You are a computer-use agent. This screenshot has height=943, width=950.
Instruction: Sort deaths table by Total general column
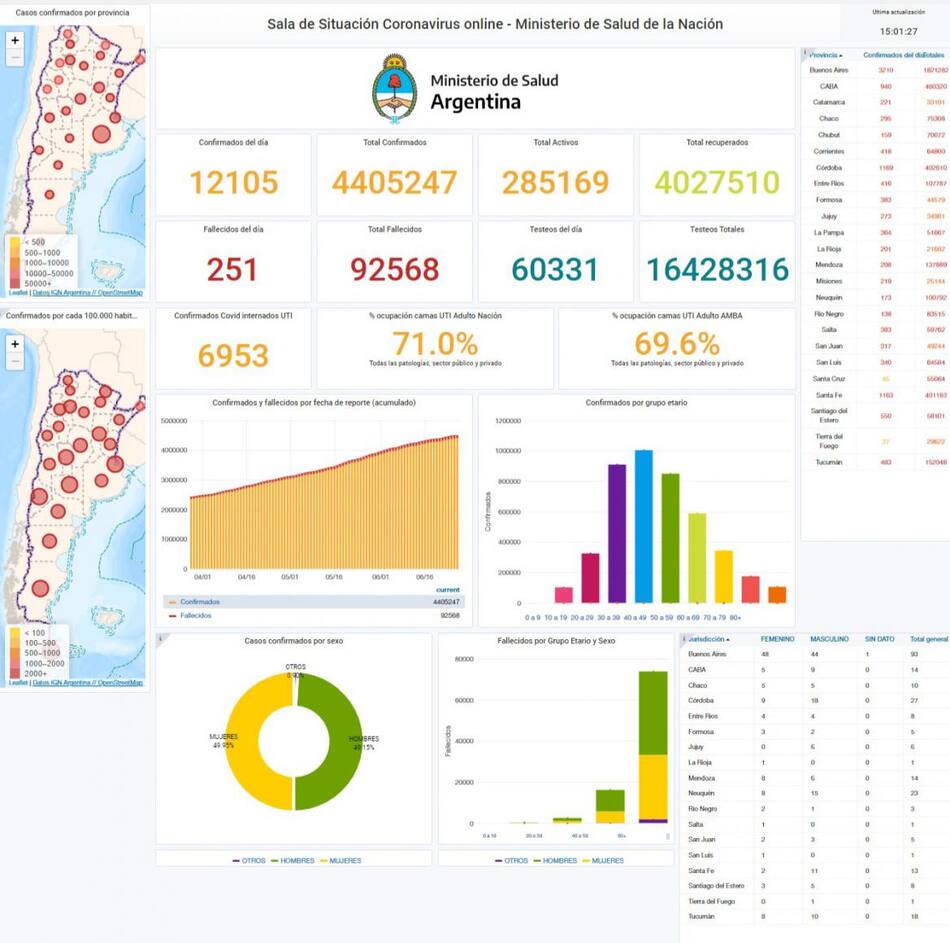(928, 639)
